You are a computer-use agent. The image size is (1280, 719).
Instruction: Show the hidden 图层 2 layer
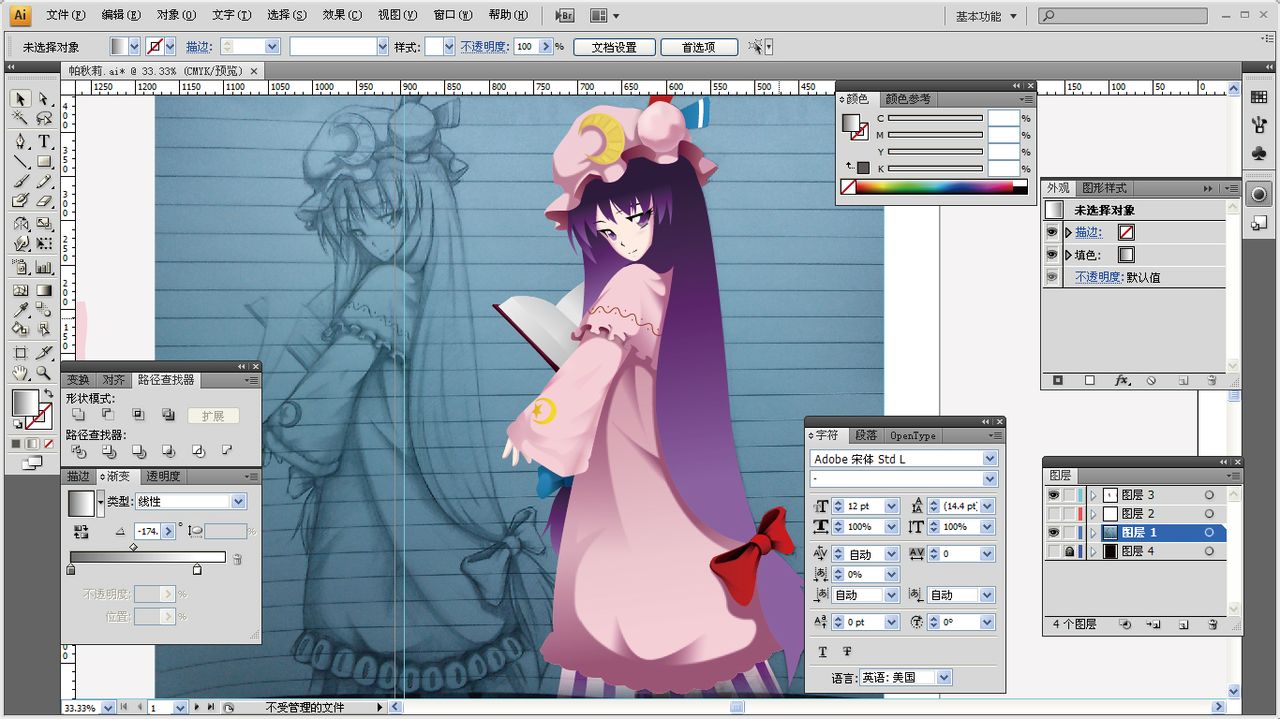1053,514
